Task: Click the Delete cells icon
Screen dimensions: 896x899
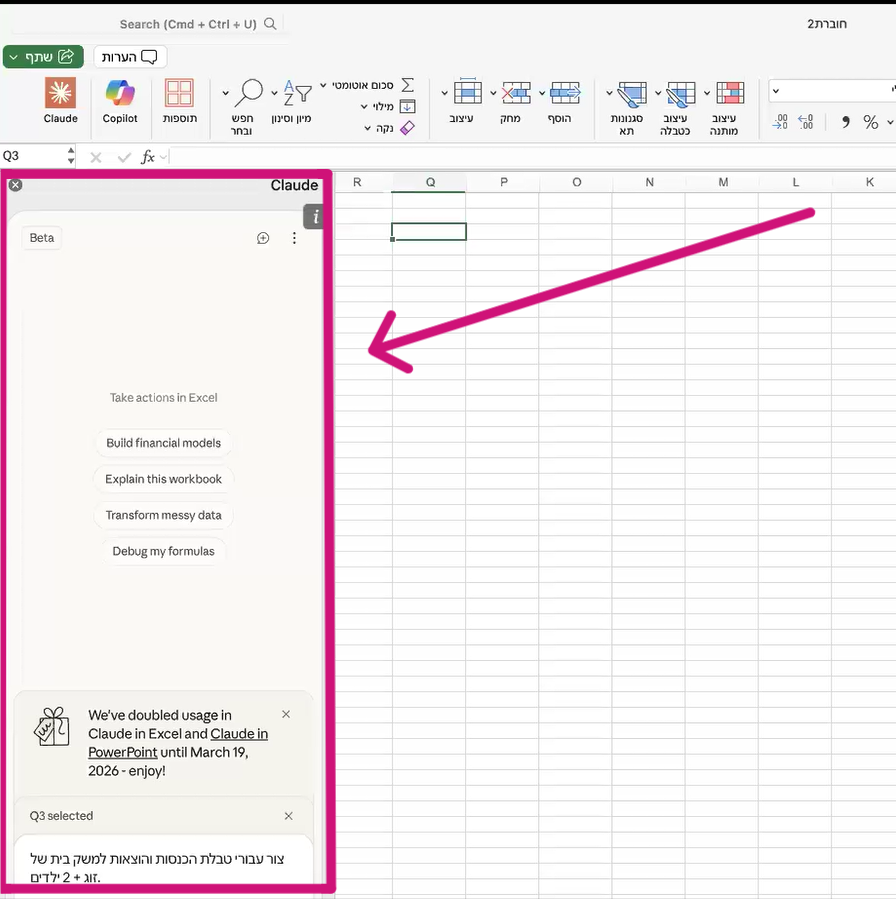Action: (517, 92)
